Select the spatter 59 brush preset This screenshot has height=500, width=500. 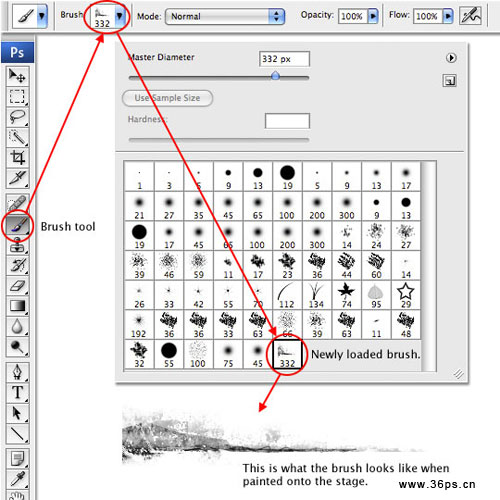pyautogui.click(x=198, y=266)
